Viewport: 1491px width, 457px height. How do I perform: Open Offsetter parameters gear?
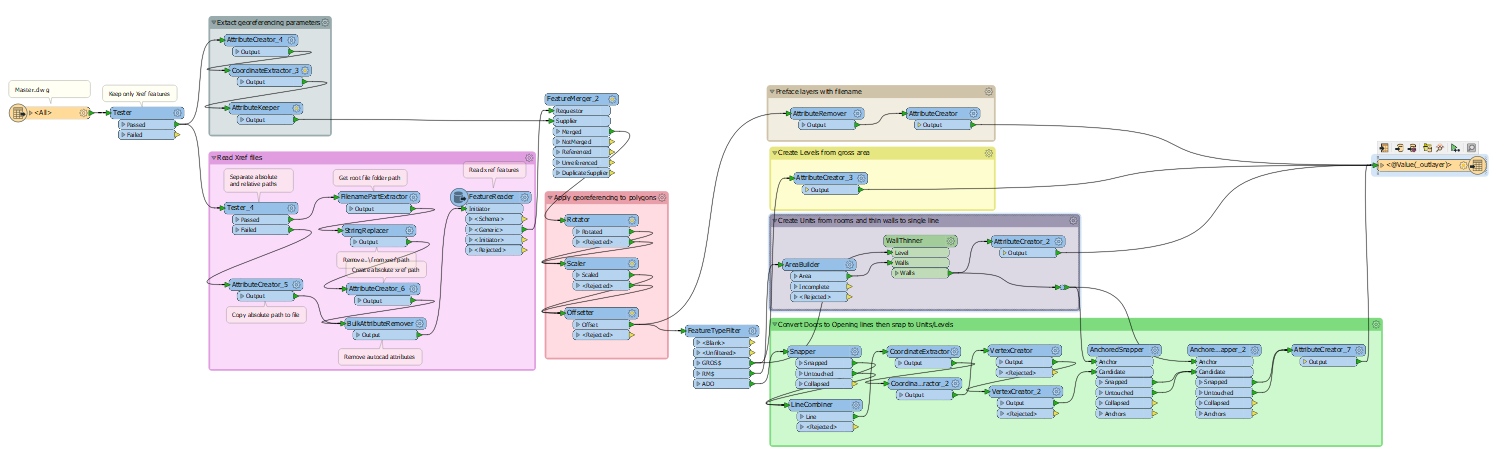[632, 312]
